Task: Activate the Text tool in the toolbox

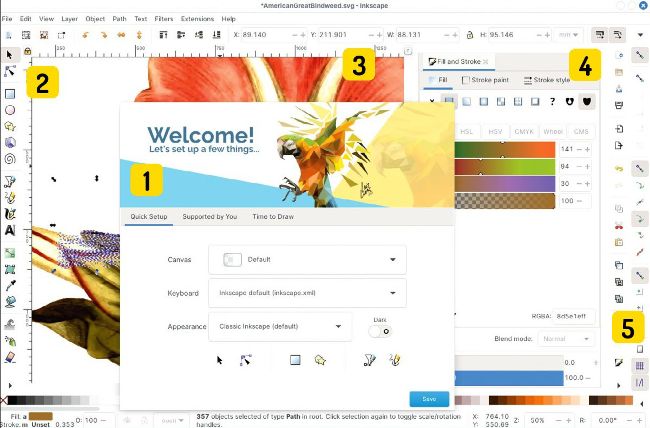Action: point(10,229)
